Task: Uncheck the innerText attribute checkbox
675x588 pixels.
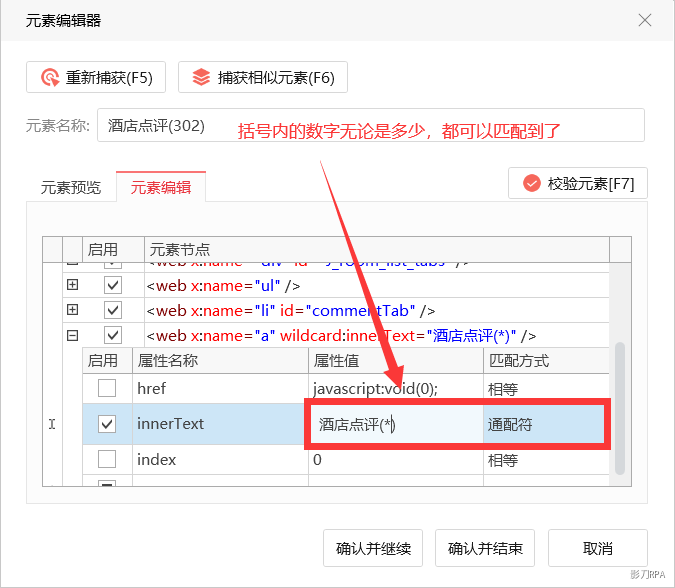Action: click(x=107, y=424)
